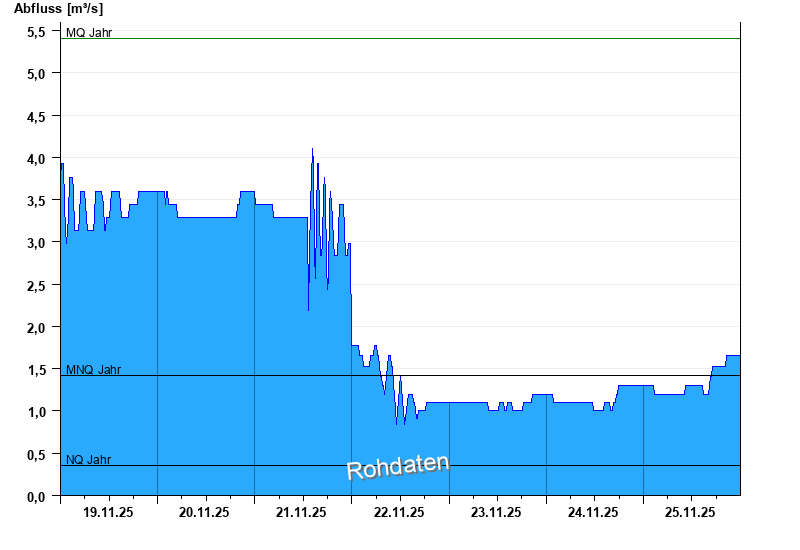Click the Abfluss [m³/s] axis title
Image resolution: width=800 pixels, height=550 pixels.
pyautogui.click(x=58, y=9)
